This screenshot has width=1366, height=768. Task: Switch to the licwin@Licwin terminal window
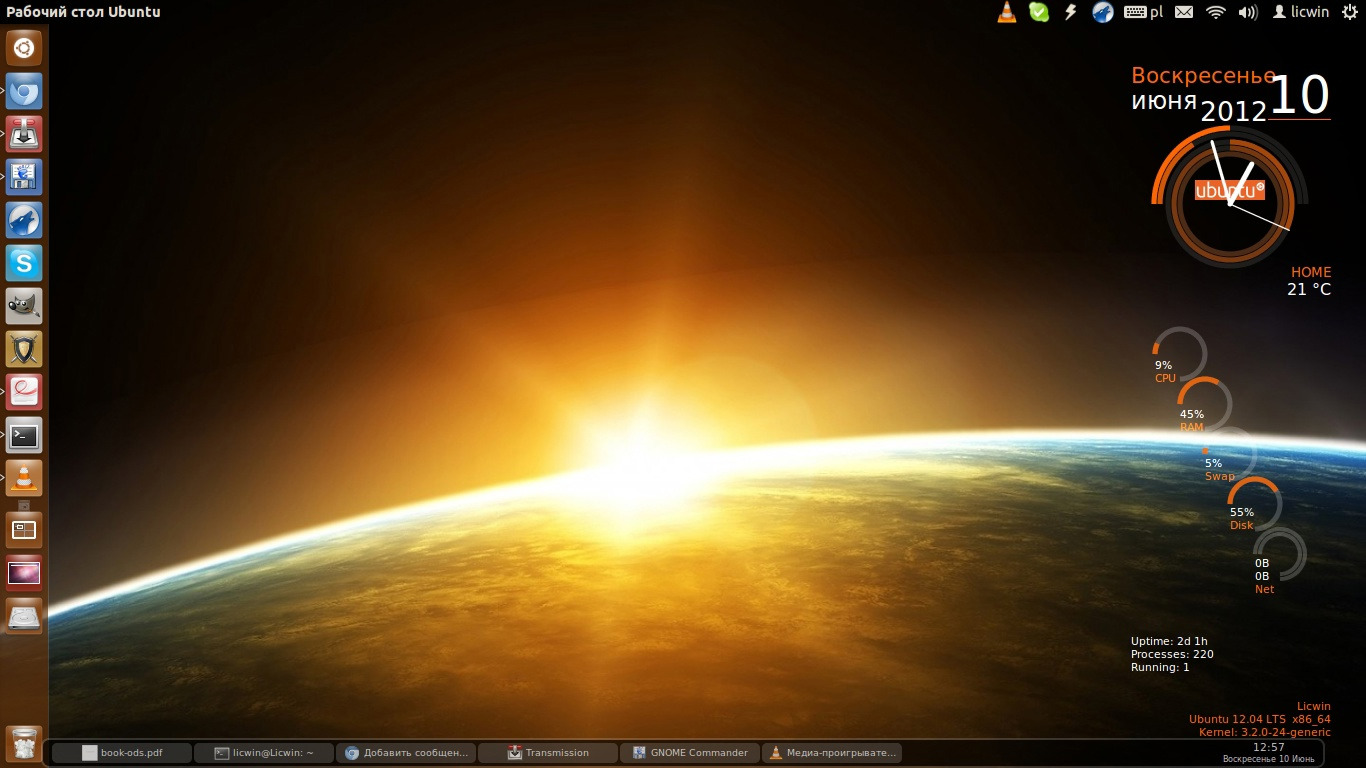264,753
